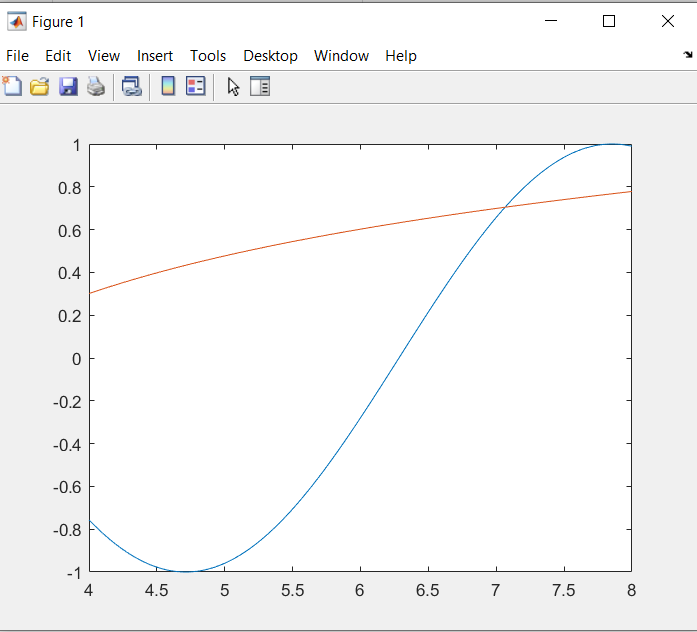Insert a colorbar using the toolbar icon
The height and width of the screenshot is (632, 697).
[x=168, y=86]
